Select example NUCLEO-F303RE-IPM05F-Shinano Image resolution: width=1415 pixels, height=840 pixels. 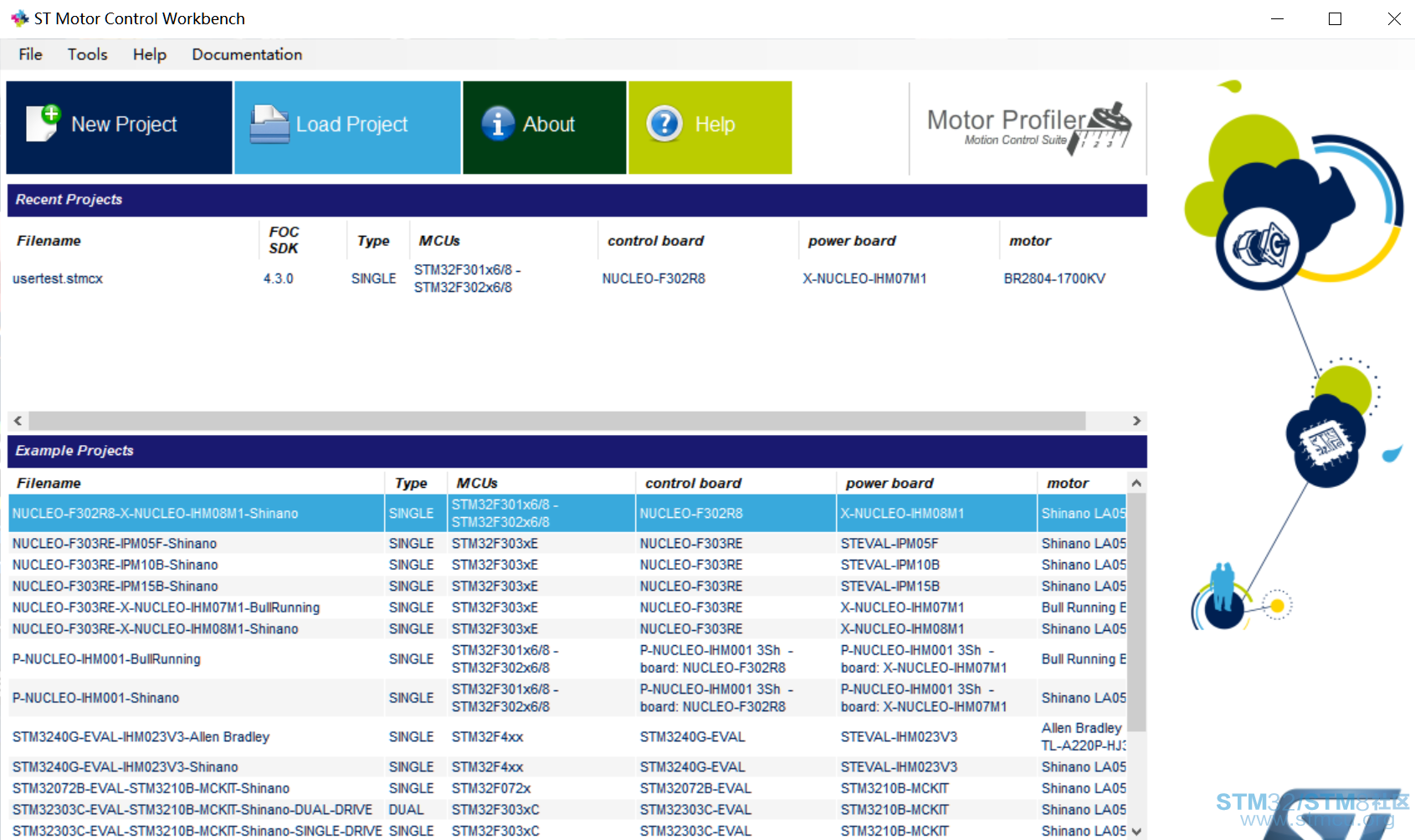(567, 544)
